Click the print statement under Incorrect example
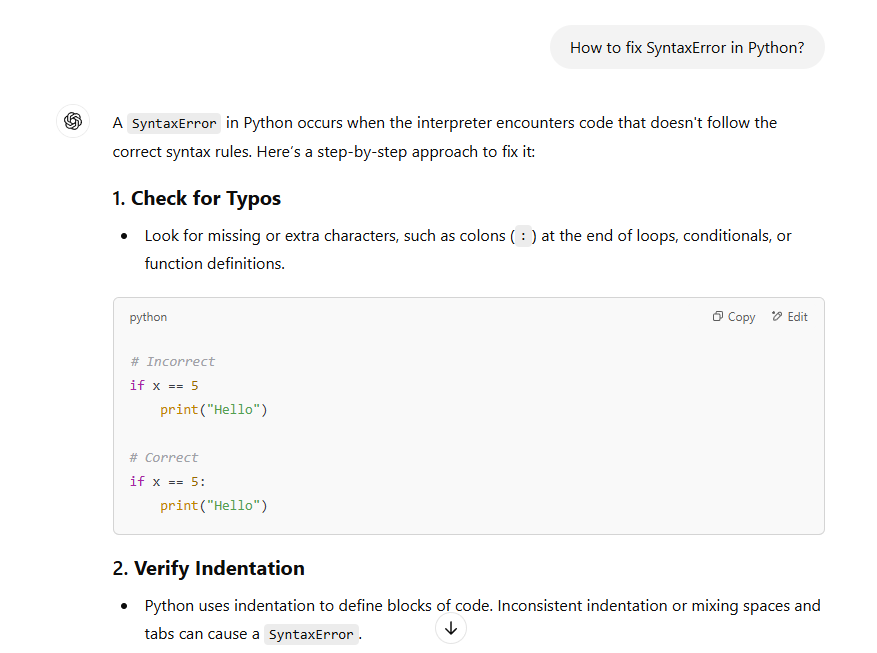This screenshot has height=653, width=877. [x=213, y=410]
